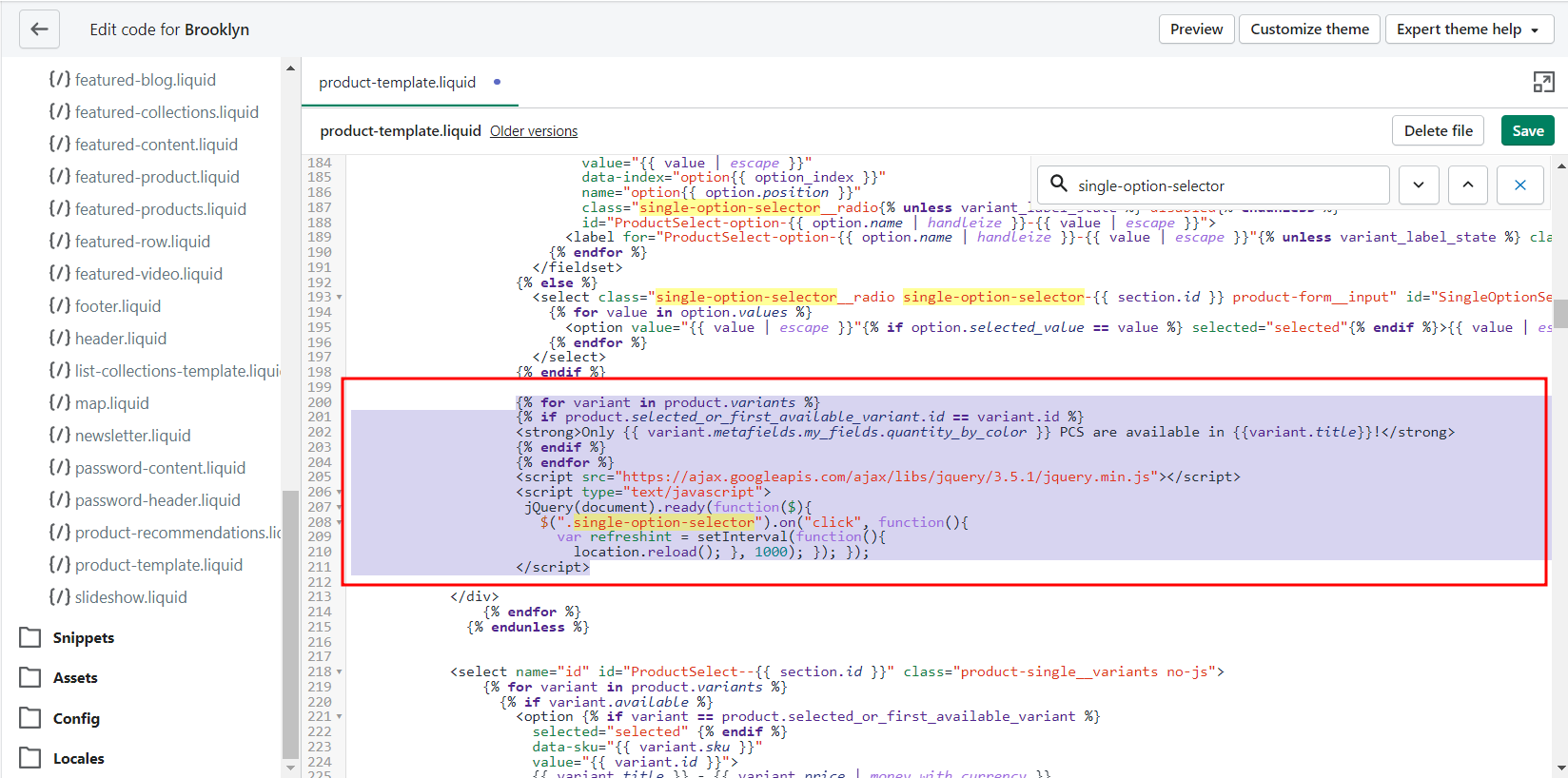
Task: Click closing </script> tag line 211
Action: 553,567
